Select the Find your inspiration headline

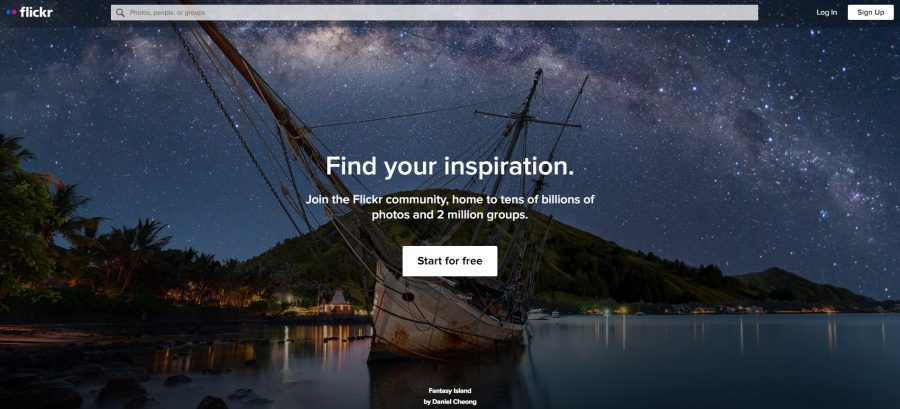click(449, 166)
